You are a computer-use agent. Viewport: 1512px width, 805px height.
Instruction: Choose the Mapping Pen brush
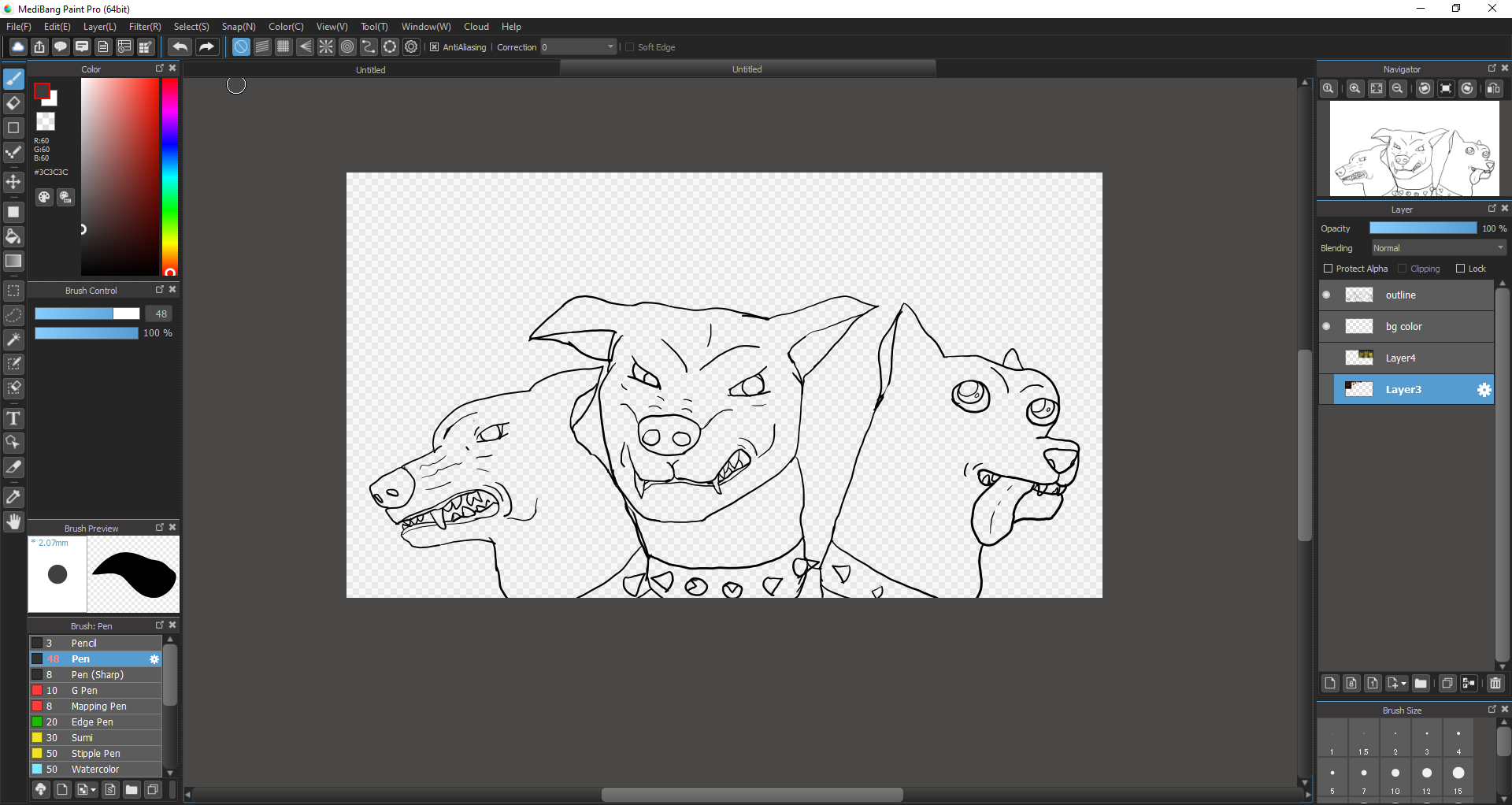(95, 706)
